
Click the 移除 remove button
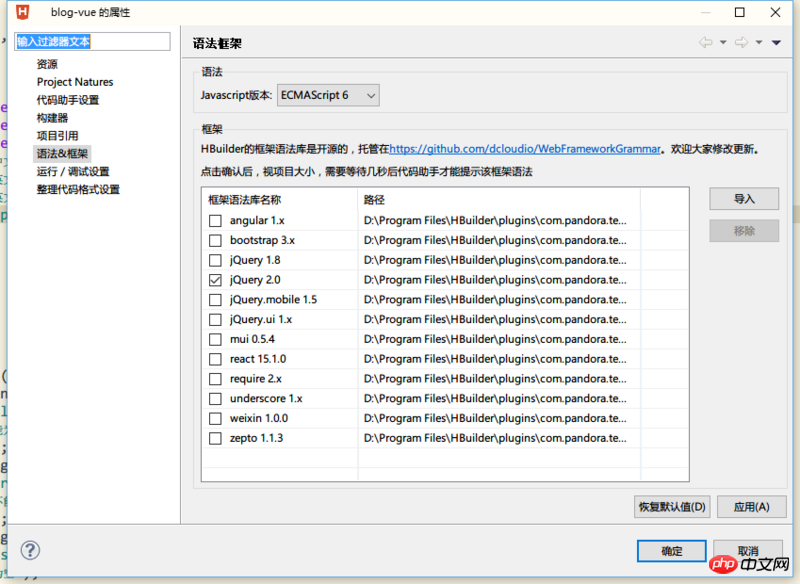point(744,231)
